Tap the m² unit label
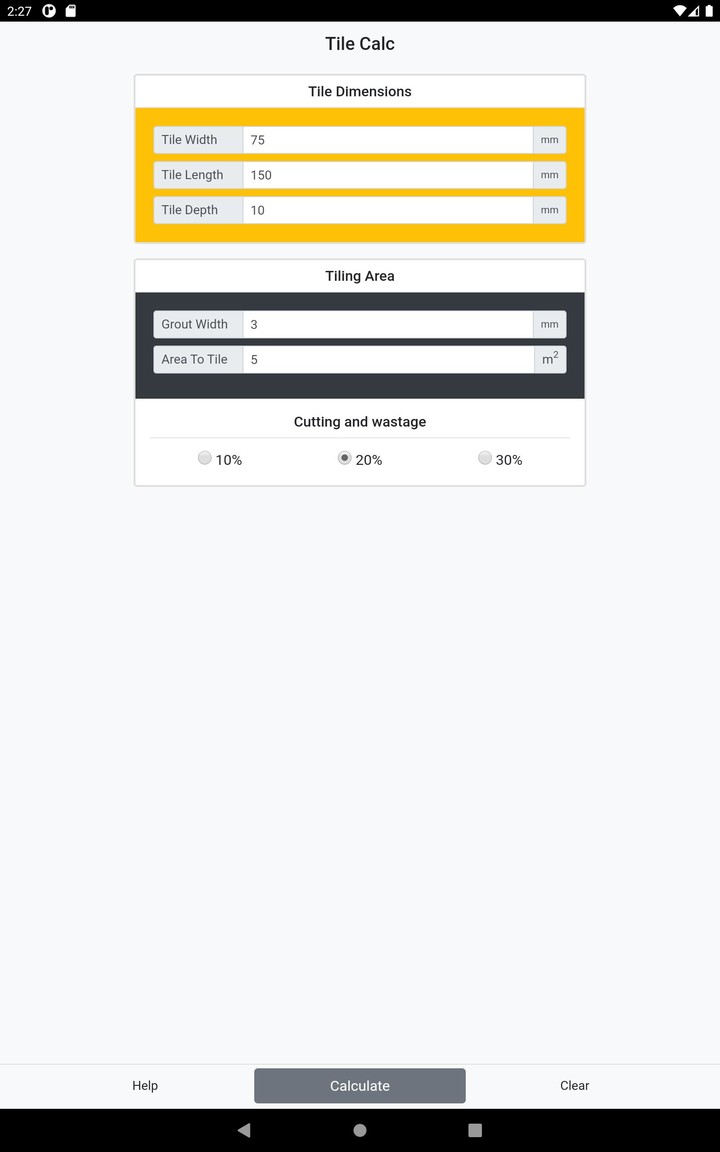The image size is (720, 1152). 550,359
